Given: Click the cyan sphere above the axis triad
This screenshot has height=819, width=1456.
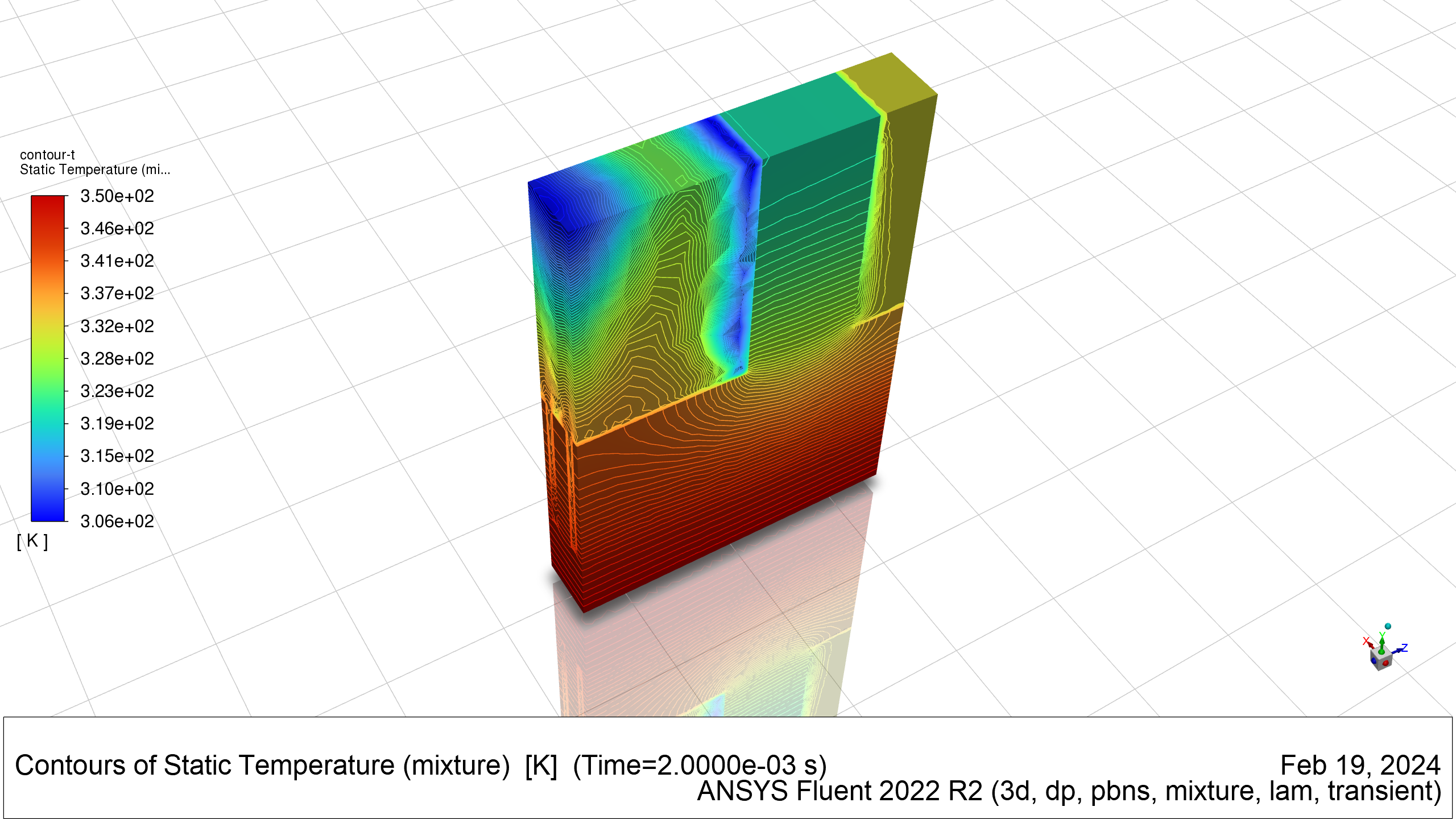Looking at the screenshot, I should click(1388, 626).
